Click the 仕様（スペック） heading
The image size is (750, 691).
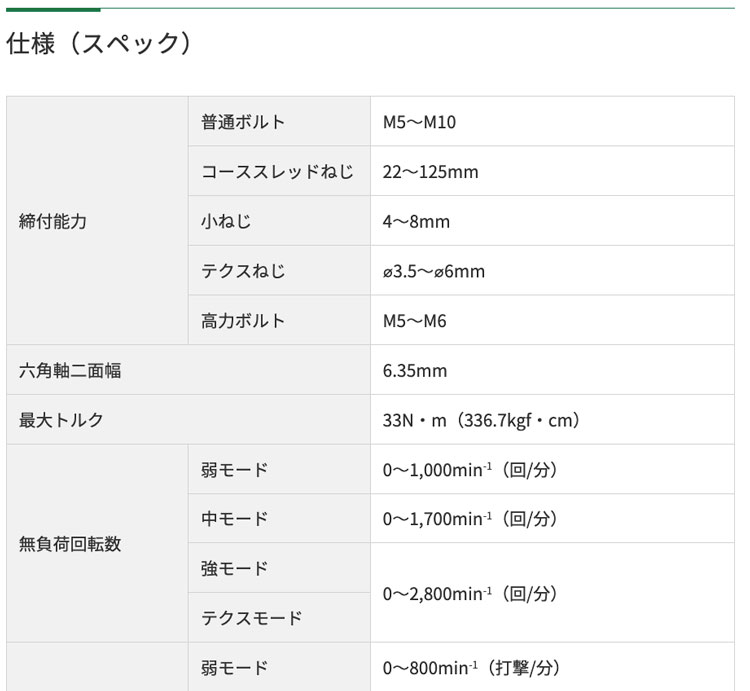point(98,44)
